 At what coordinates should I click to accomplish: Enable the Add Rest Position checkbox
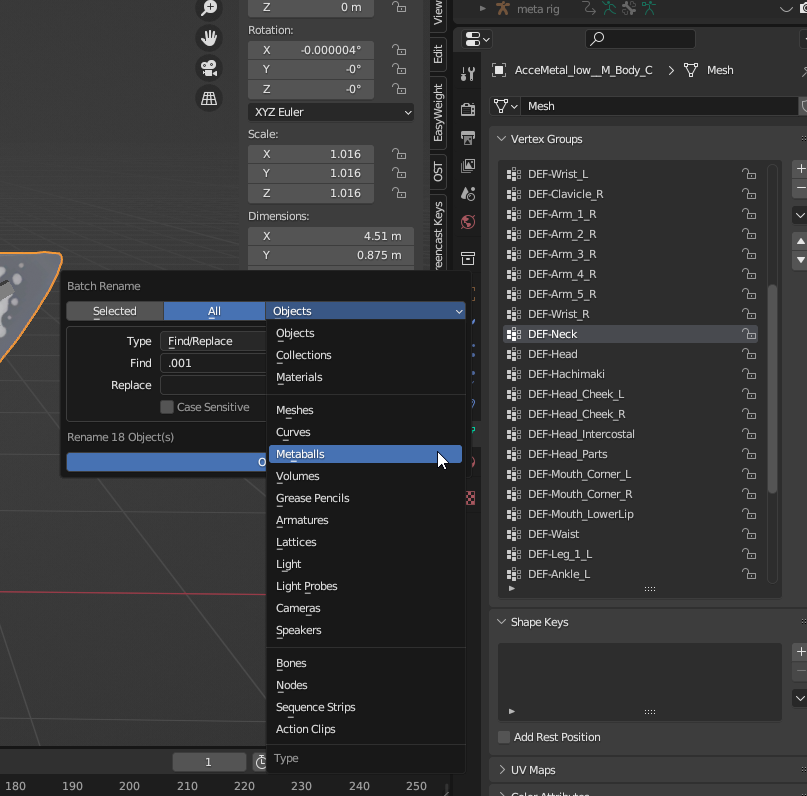pyautogui.click(x=504, y=737)
